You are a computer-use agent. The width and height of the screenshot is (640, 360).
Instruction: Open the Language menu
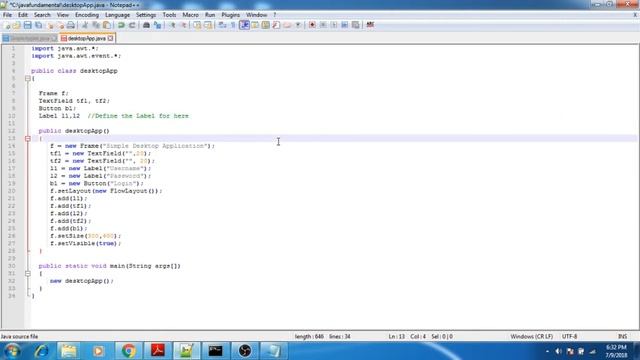pyautogui.click(x=117, y=15)
